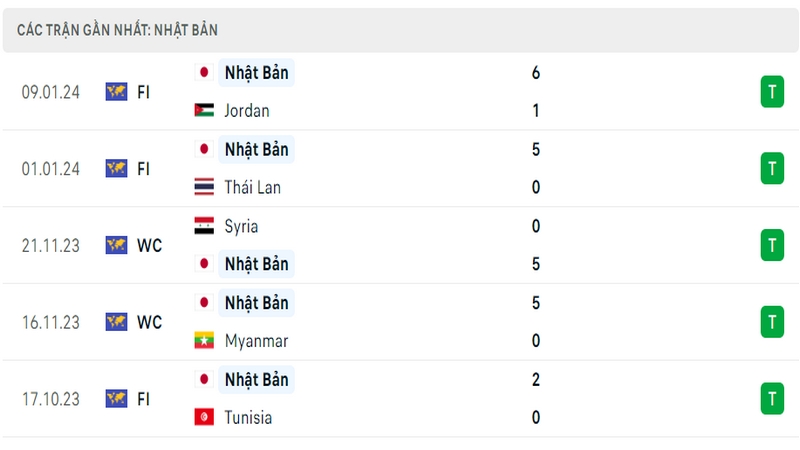Click the green T badge for the Myanmar match
800x450 pixels.
click(772, 322)
